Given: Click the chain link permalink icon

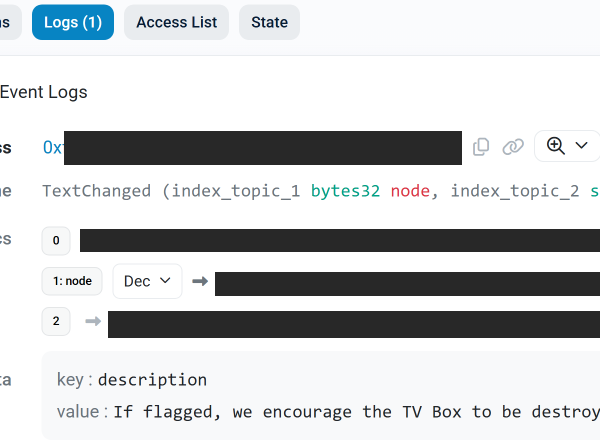Looking at the screenshot, I should tap(513, 147).
